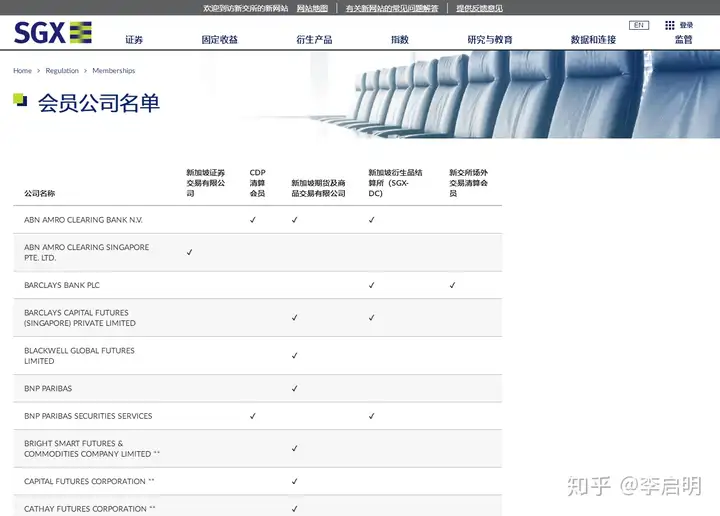Switch language with the EN button
Screen dimensions: 720x516
[639, 25]
